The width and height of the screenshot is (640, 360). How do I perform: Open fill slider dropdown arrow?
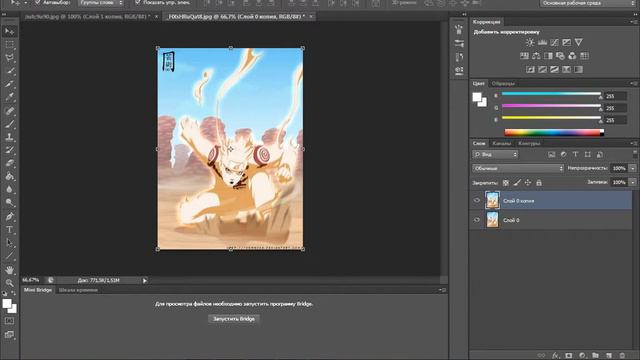633,182
